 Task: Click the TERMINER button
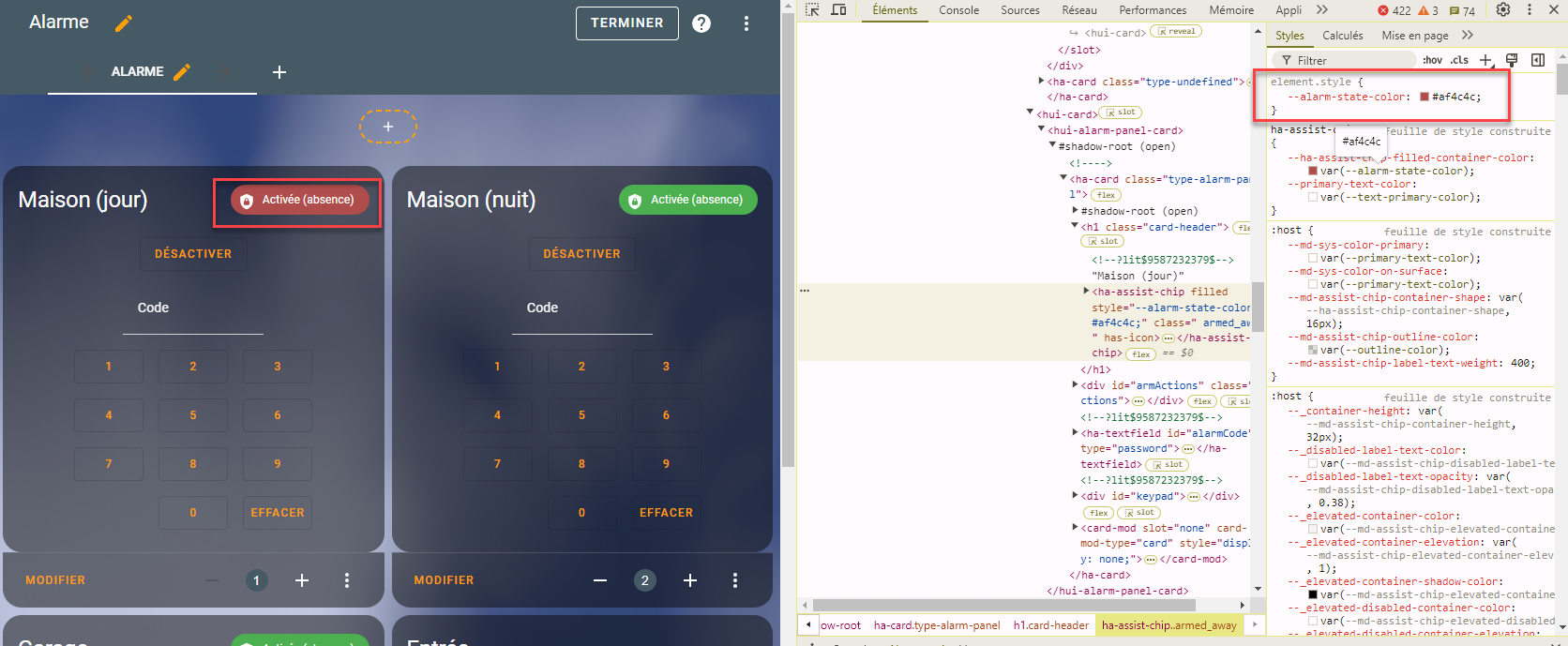(x=626, y=23)
